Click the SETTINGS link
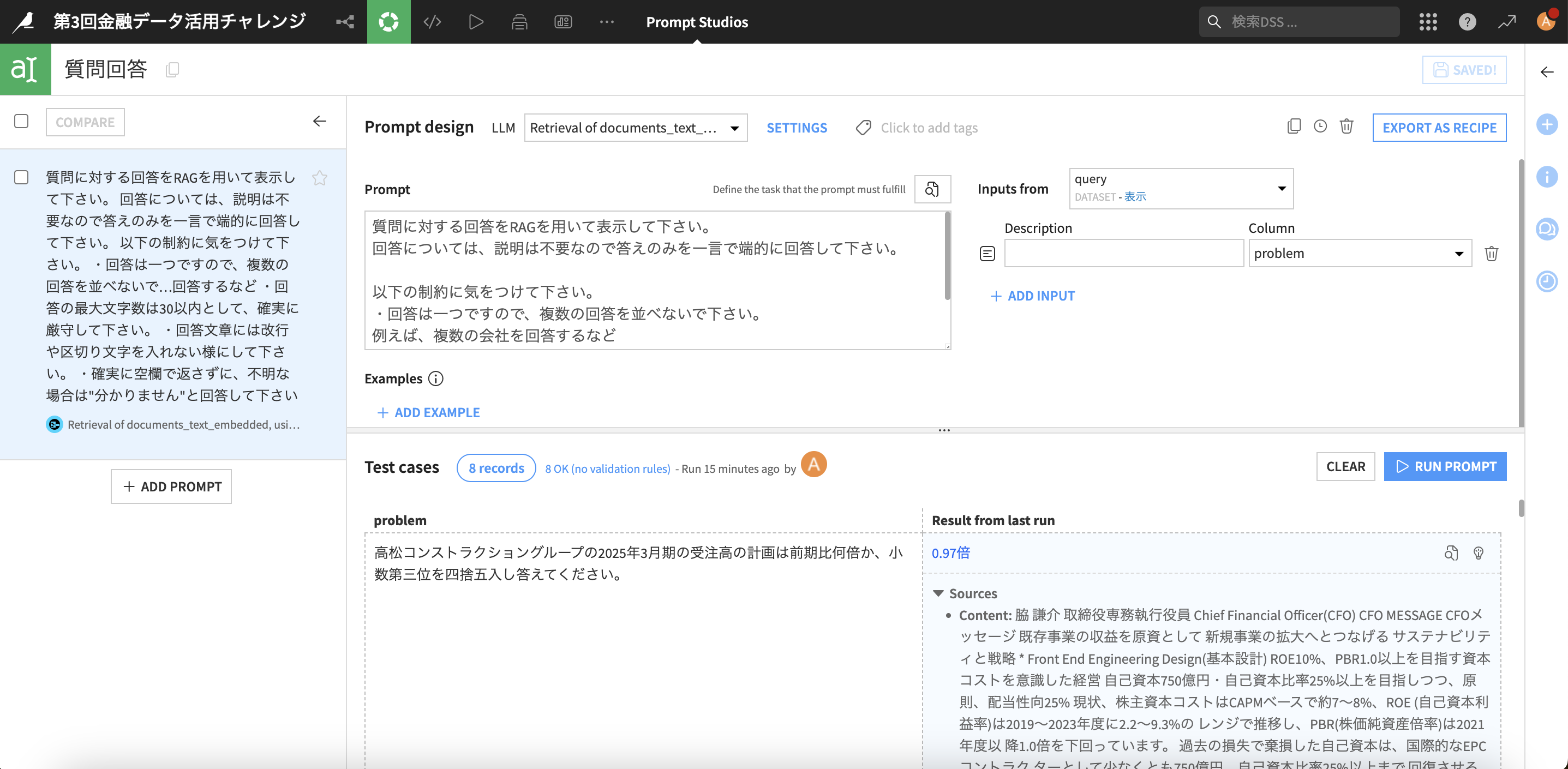The width and height of the screenshot is (1568, 769). tap(796, 128)
